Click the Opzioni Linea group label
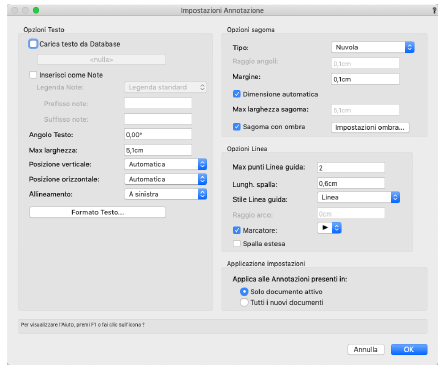 247,149
